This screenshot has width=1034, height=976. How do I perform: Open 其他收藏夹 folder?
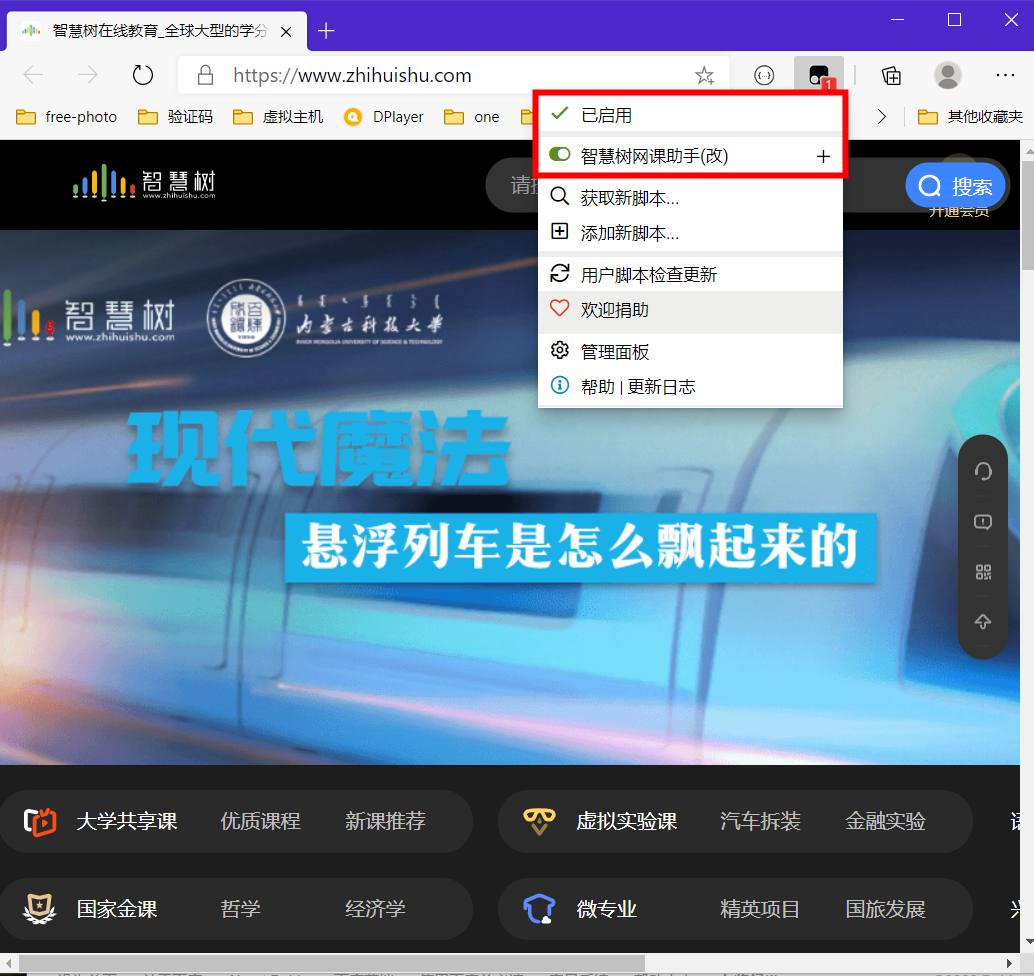click(970, 117)
